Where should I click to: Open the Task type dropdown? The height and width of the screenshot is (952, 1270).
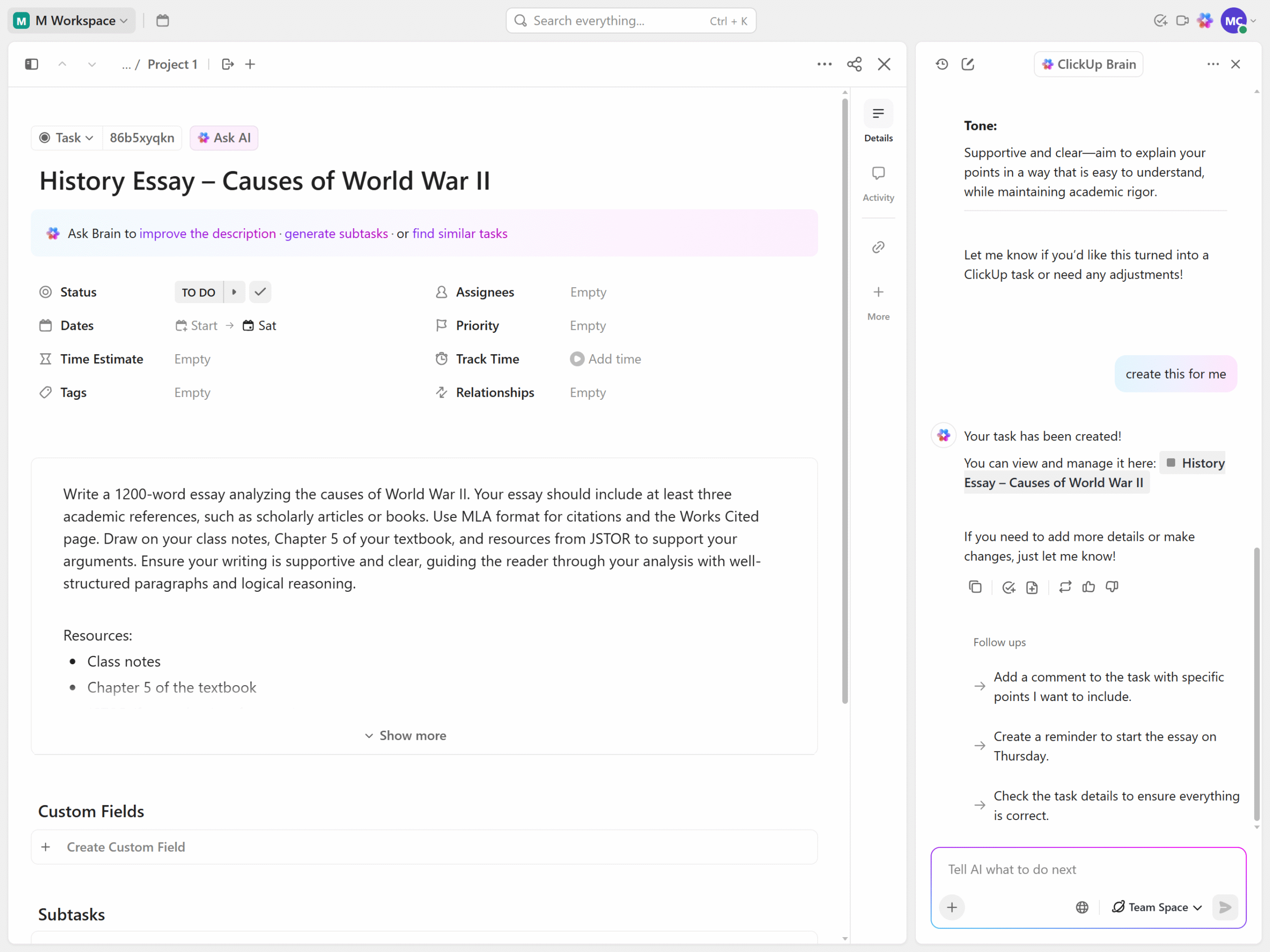pyautogui.click(x=66, y=138)
